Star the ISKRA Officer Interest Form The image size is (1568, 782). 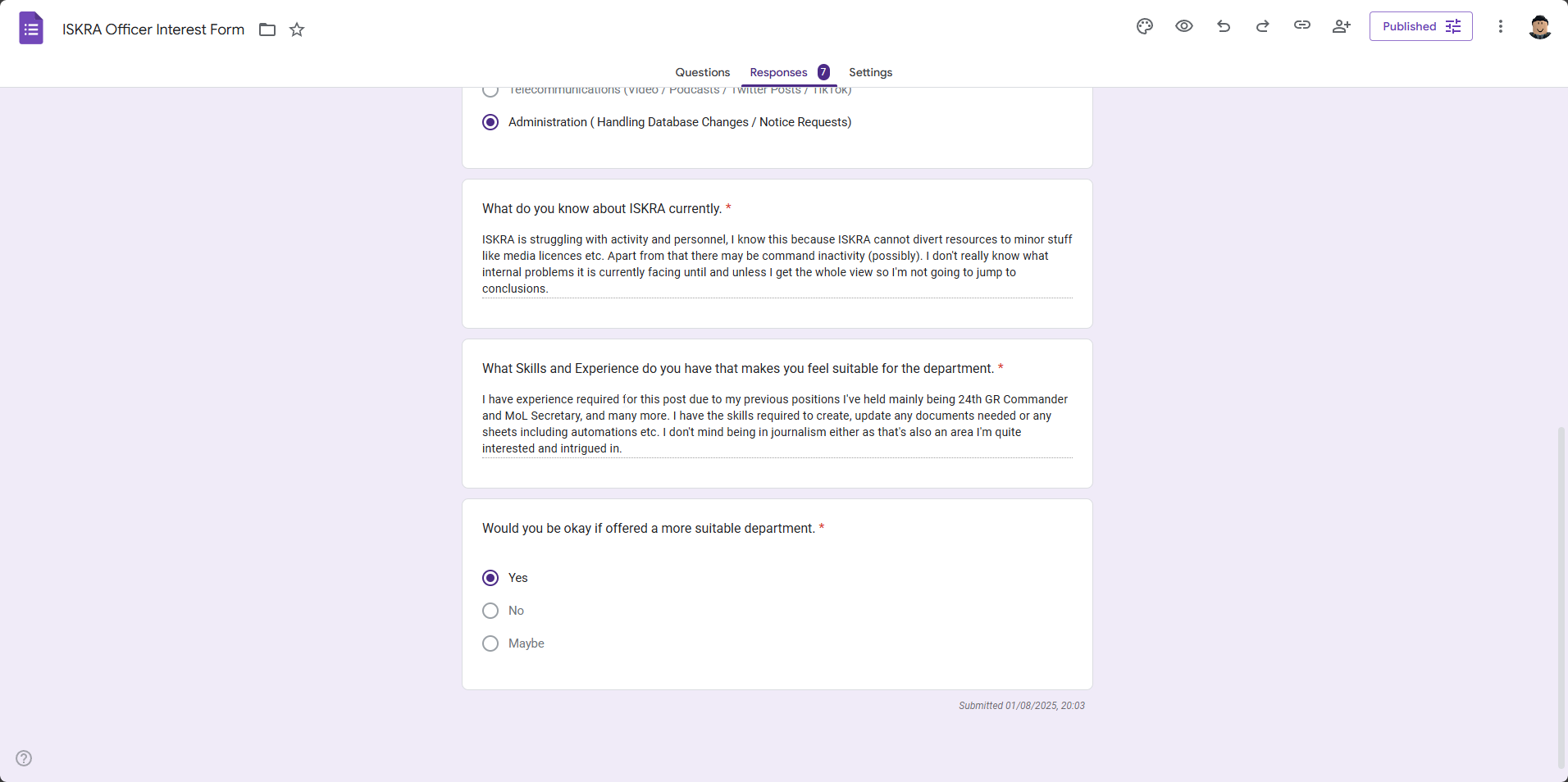click(x=297, y=30)
